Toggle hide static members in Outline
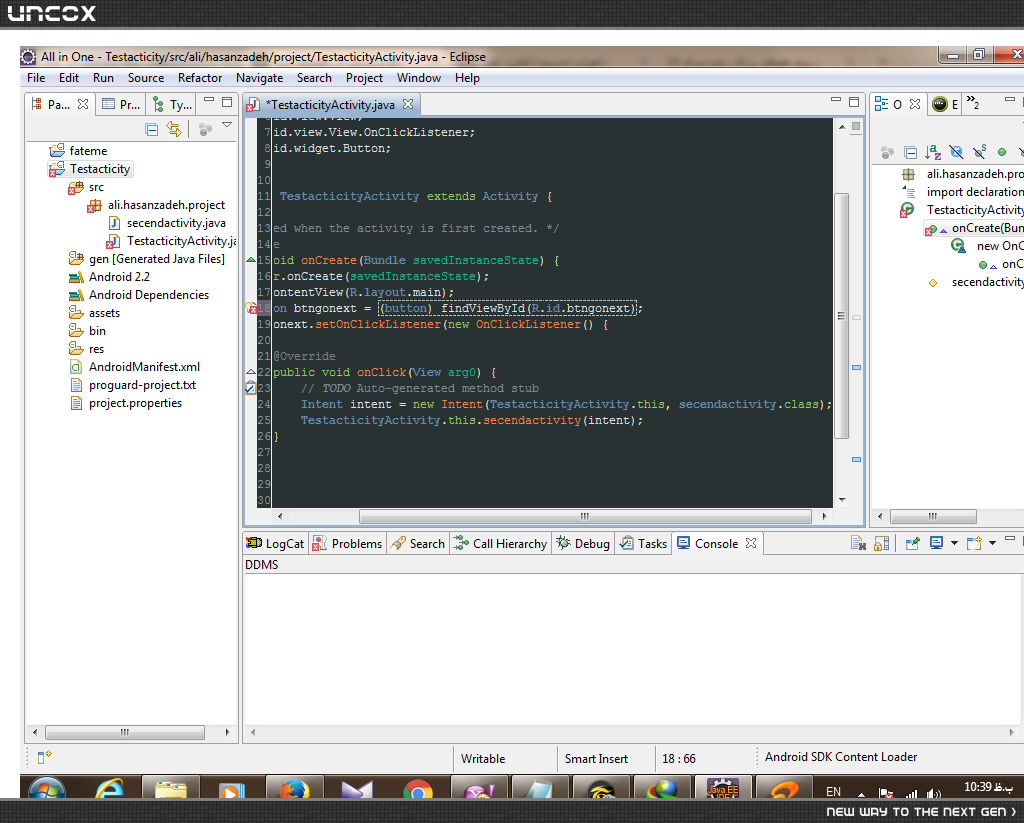This screenshot has width=1024, height=823. (x=979, y=152)
